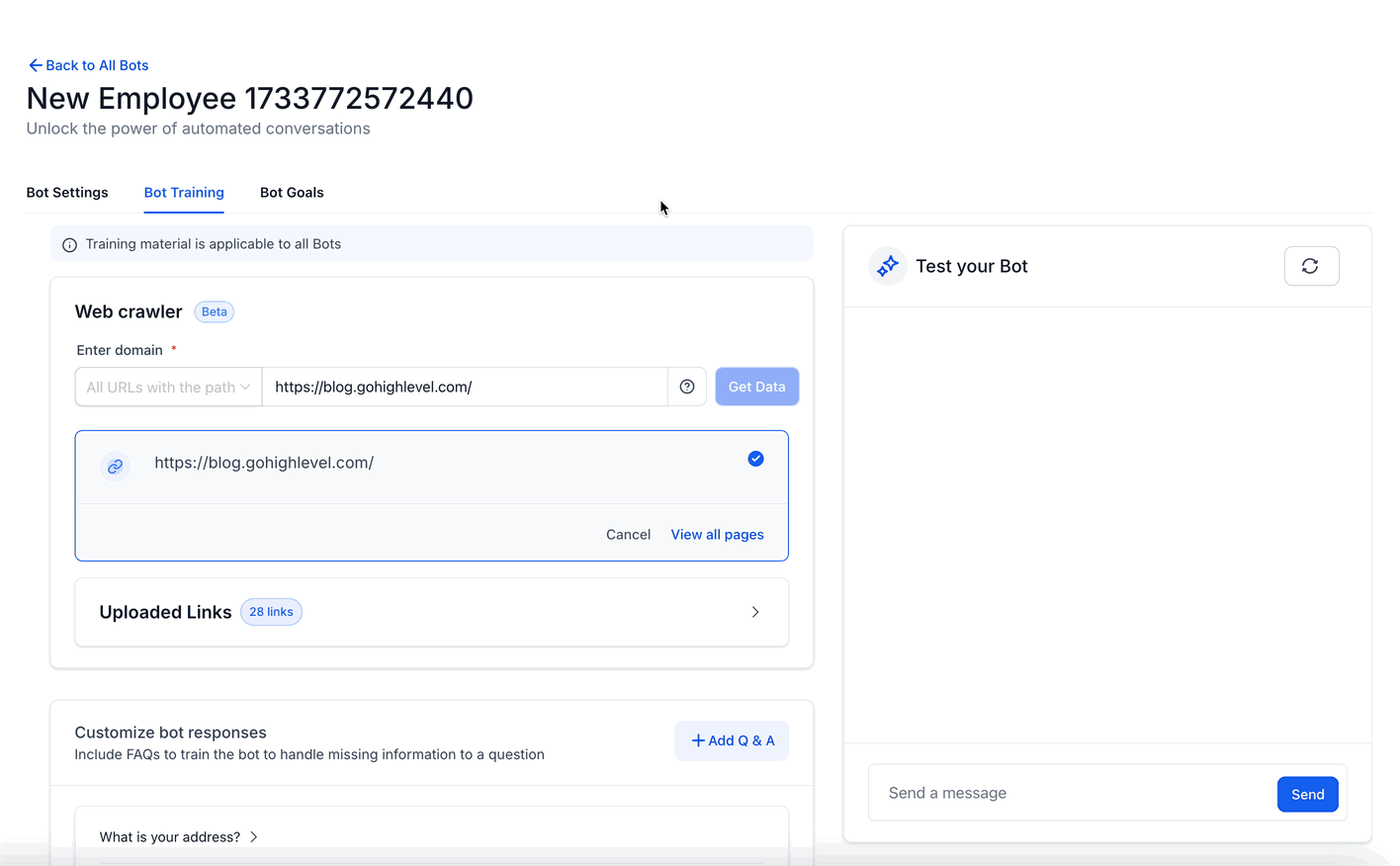Uncheck the blog.gohighlevel.com selection checkmark

(755, 459)
